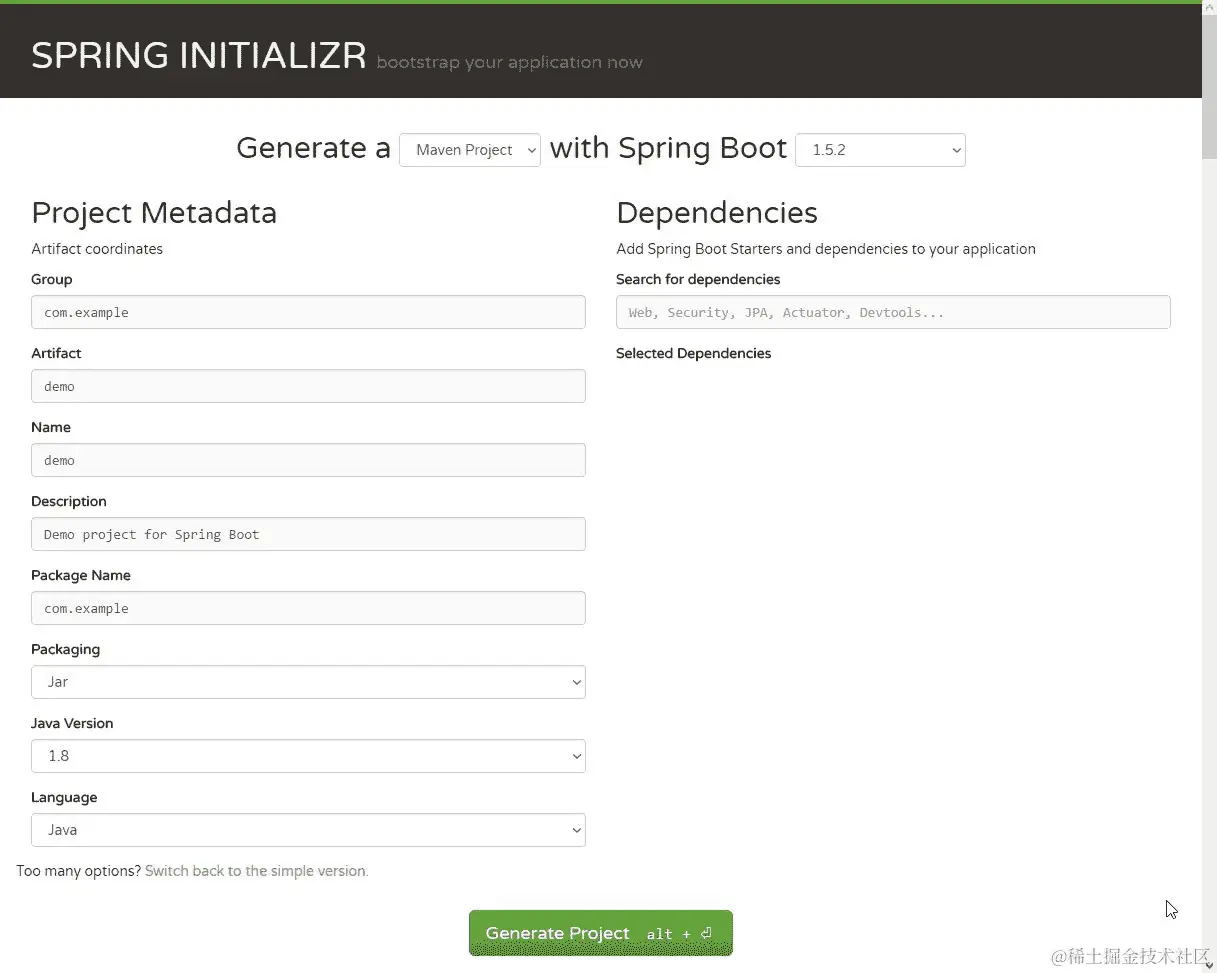The width and height of the screenshot is (1217, 973).
Task: Click the Generate Project button
Action: point(601,933)
